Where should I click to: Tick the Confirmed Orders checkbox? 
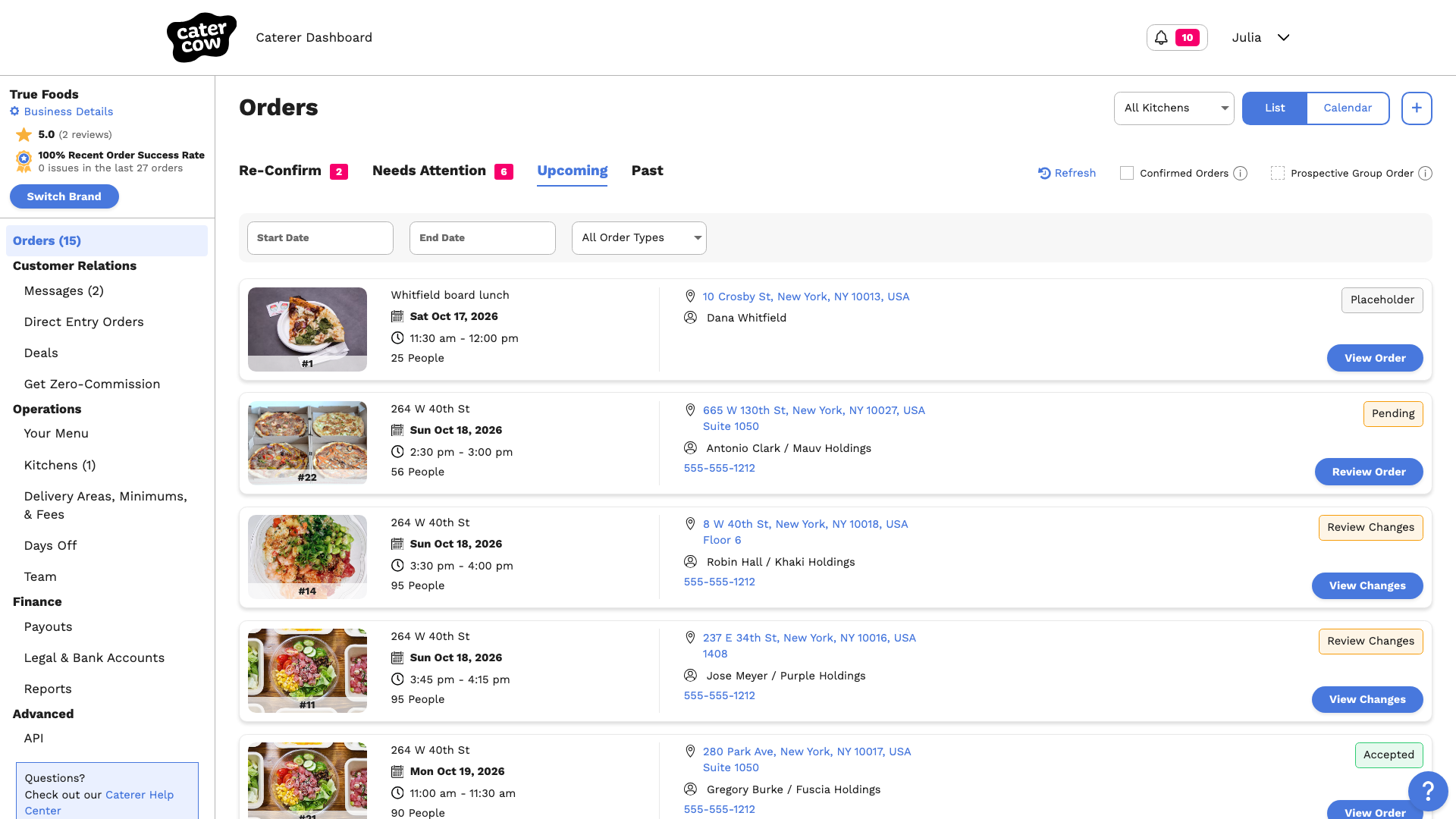tap(1127, 173)
